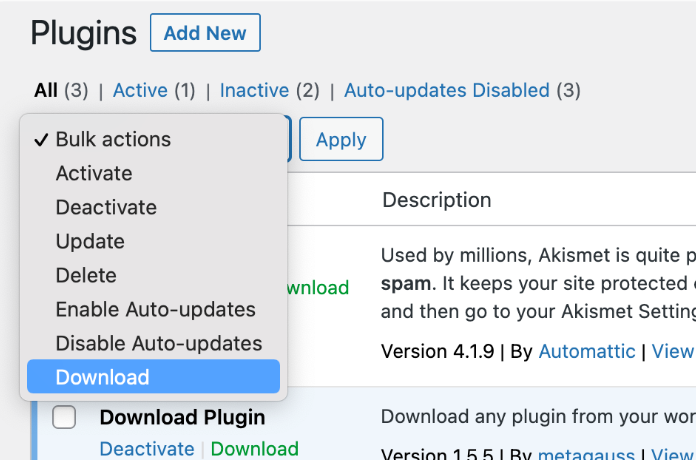This screenshot has height=460, width=696.
Task: Select Update in the bulk actions list
Action: tap(90, 241)
